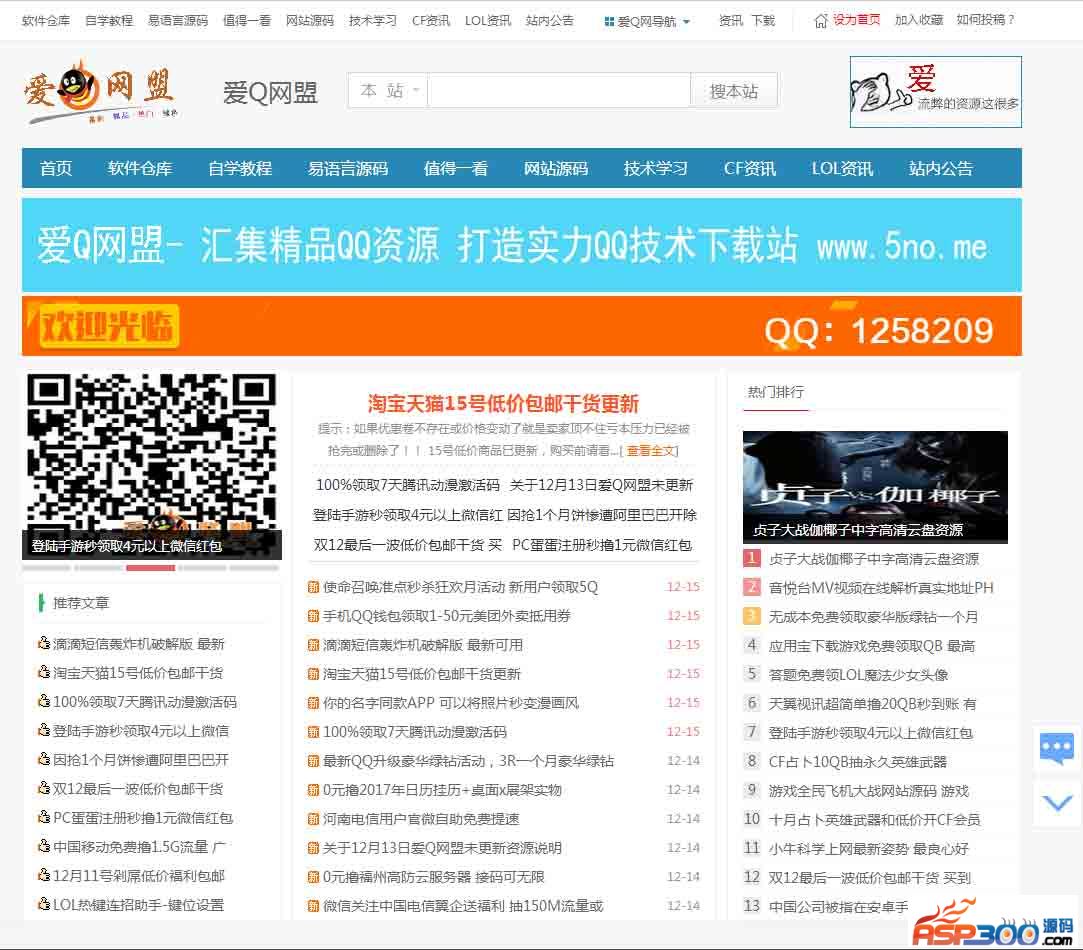The height and width of the screenshot is (950, 1083).
Task: Click 加入收藏 link in top bar
Action: pyautogui.click(x=919, y=20)
